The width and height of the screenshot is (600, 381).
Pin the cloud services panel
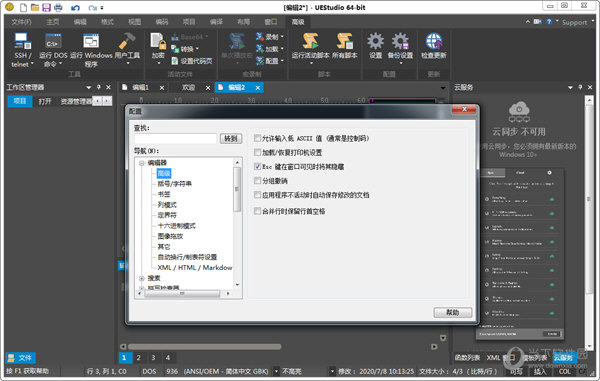pyautogui.click(x=580, y=87)
